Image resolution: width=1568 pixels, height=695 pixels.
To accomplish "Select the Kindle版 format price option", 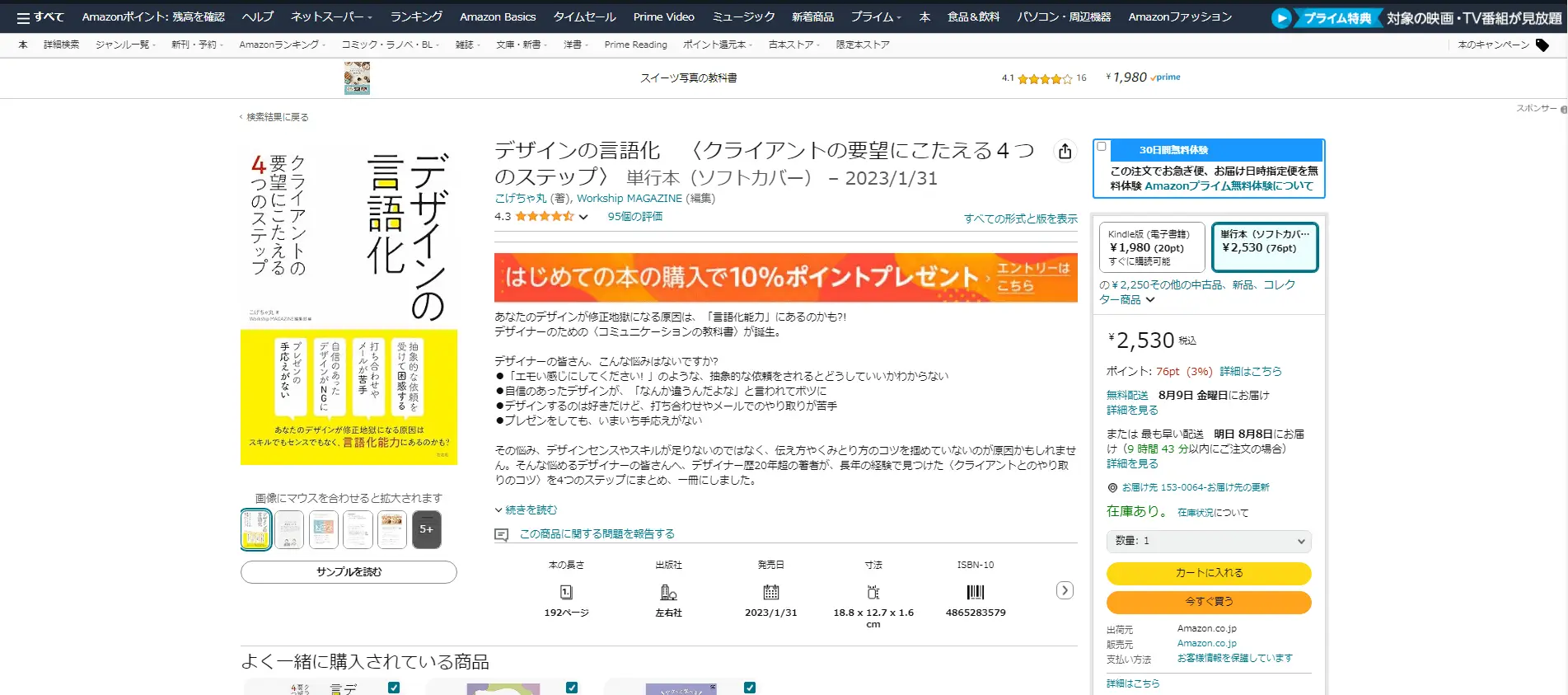I will point(1151,247).
